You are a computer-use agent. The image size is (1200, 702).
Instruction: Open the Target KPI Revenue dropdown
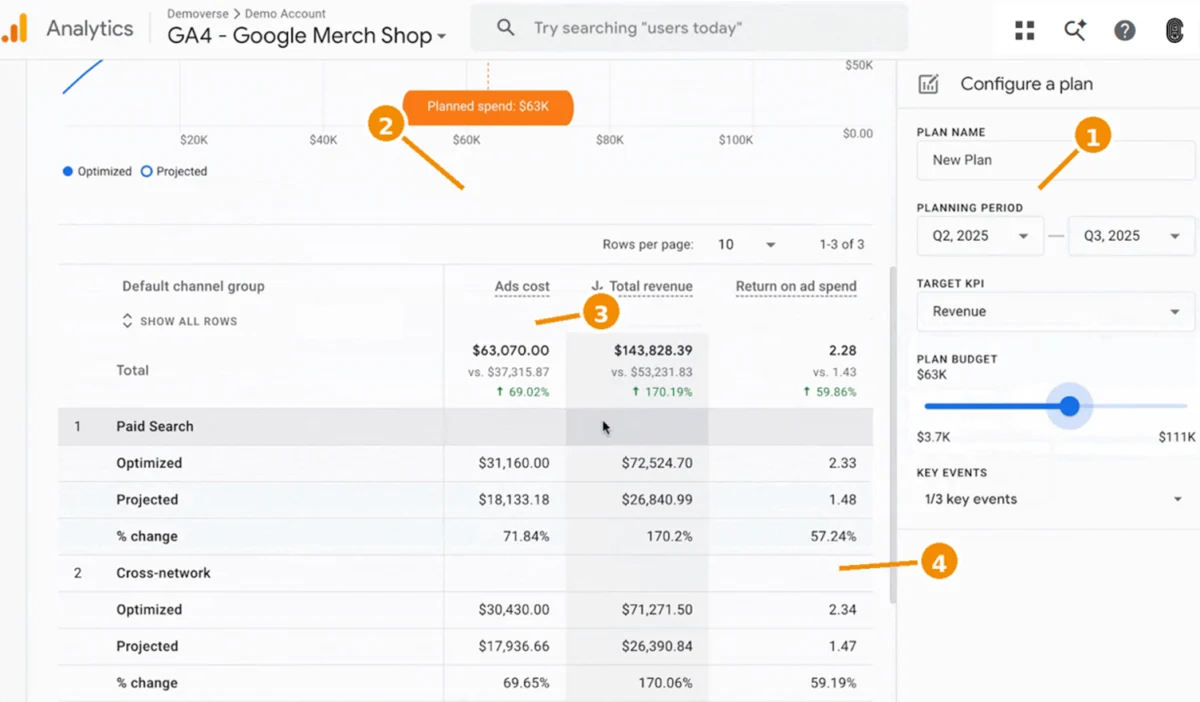[x=1056, y=311]
